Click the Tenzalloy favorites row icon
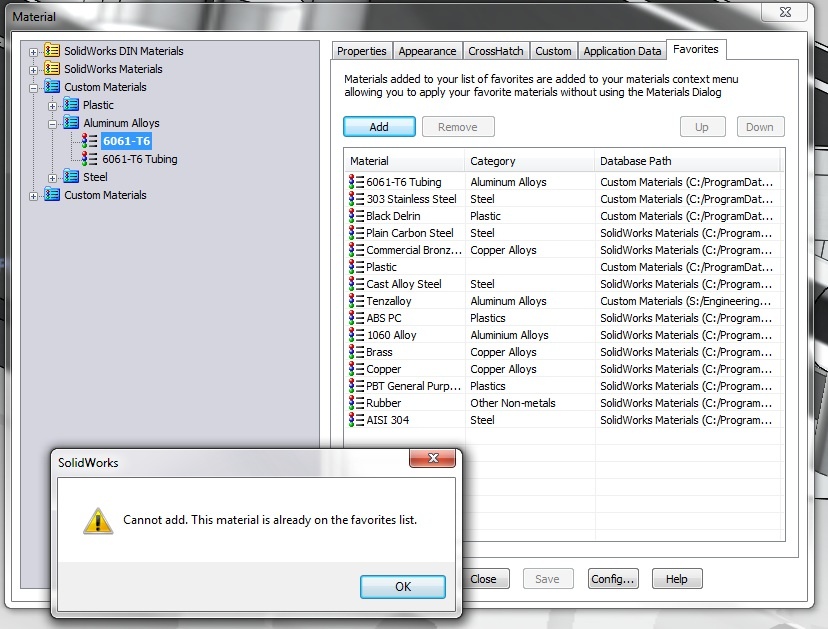This screenshot has height=629, width=828. 356,301
